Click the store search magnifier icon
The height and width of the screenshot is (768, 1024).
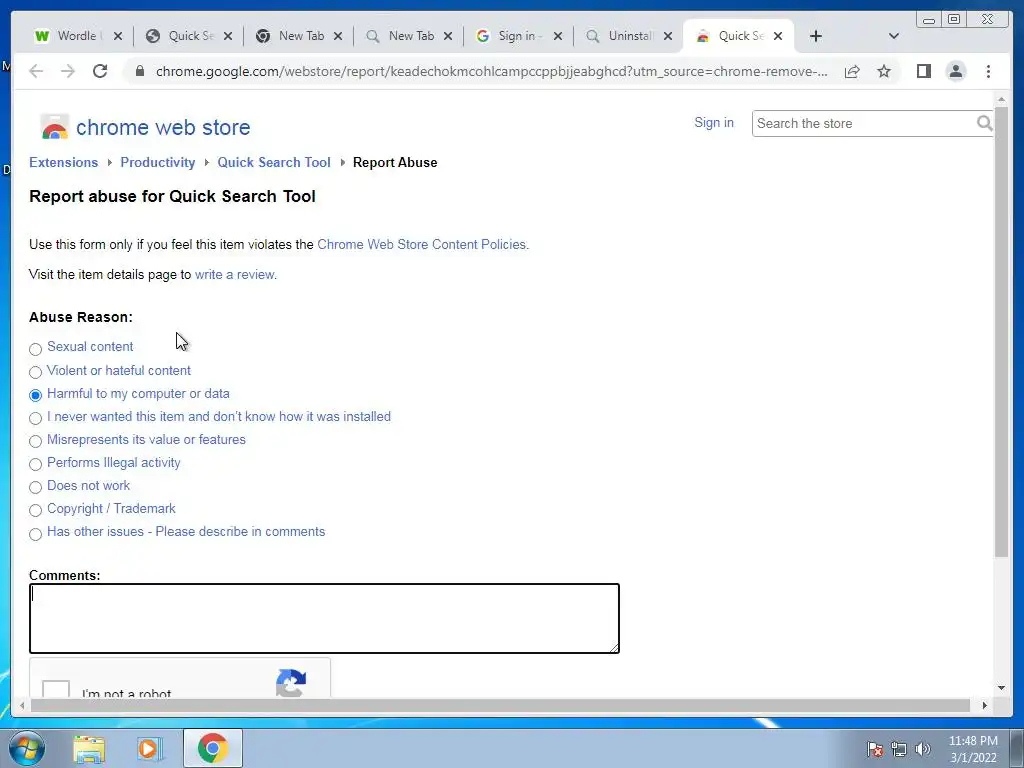pyautogui.click(x=984, y=123)
